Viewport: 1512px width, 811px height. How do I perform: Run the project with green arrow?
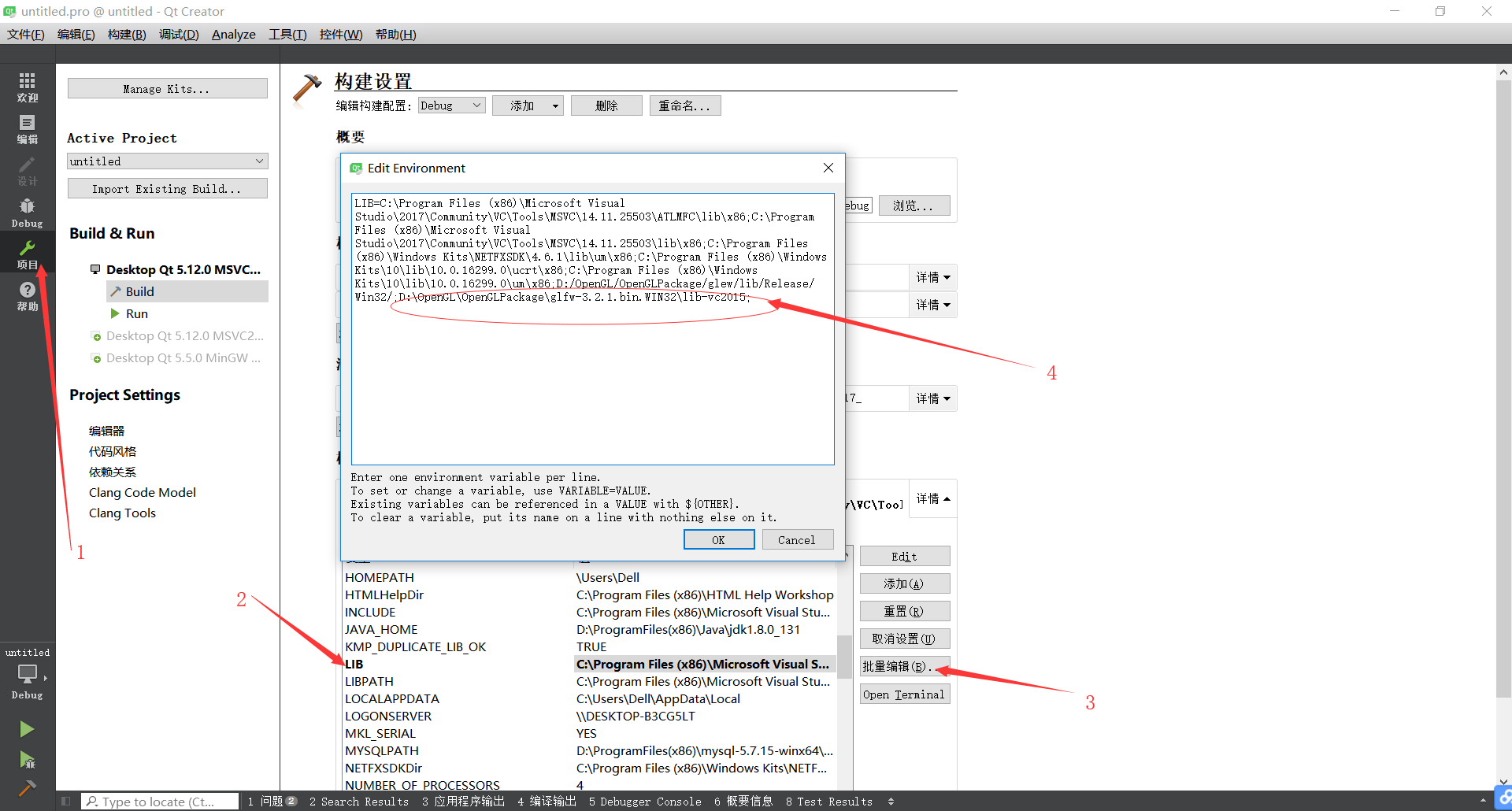coord(27,729)
